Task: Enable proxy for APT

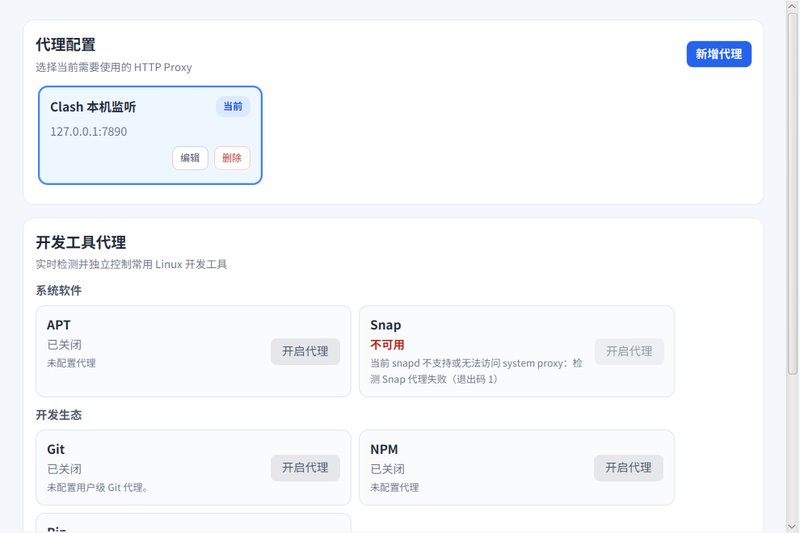Action: point(305,351)
